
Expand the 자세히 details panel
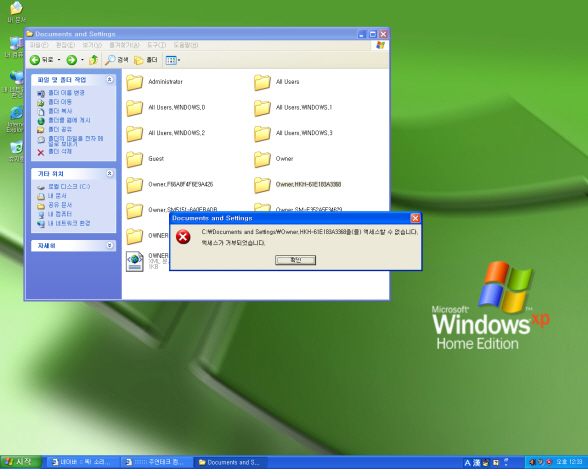pos(110,245)
